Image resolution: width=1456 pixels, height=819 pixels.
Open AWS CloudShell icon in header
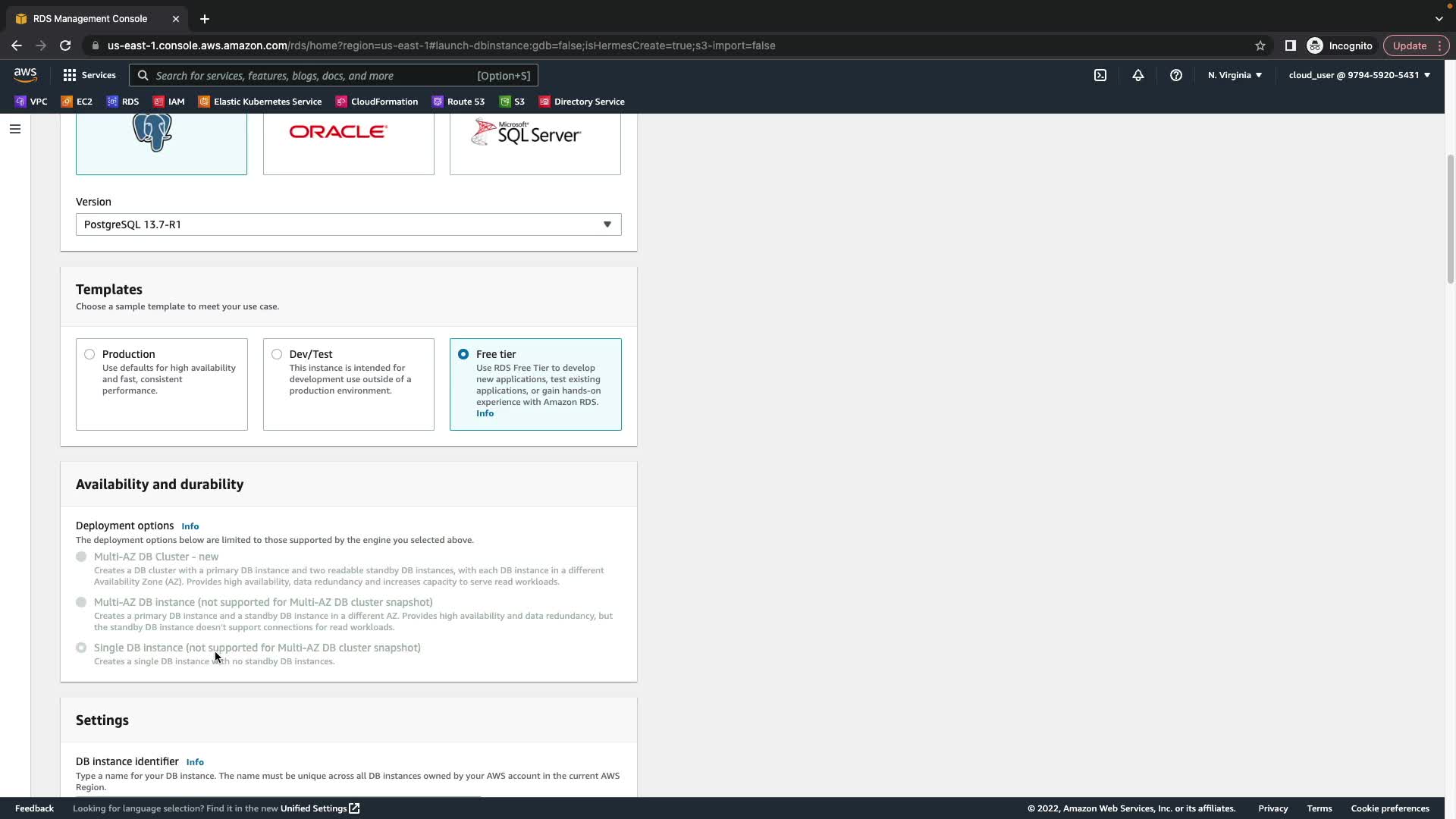click(1100, 75)
